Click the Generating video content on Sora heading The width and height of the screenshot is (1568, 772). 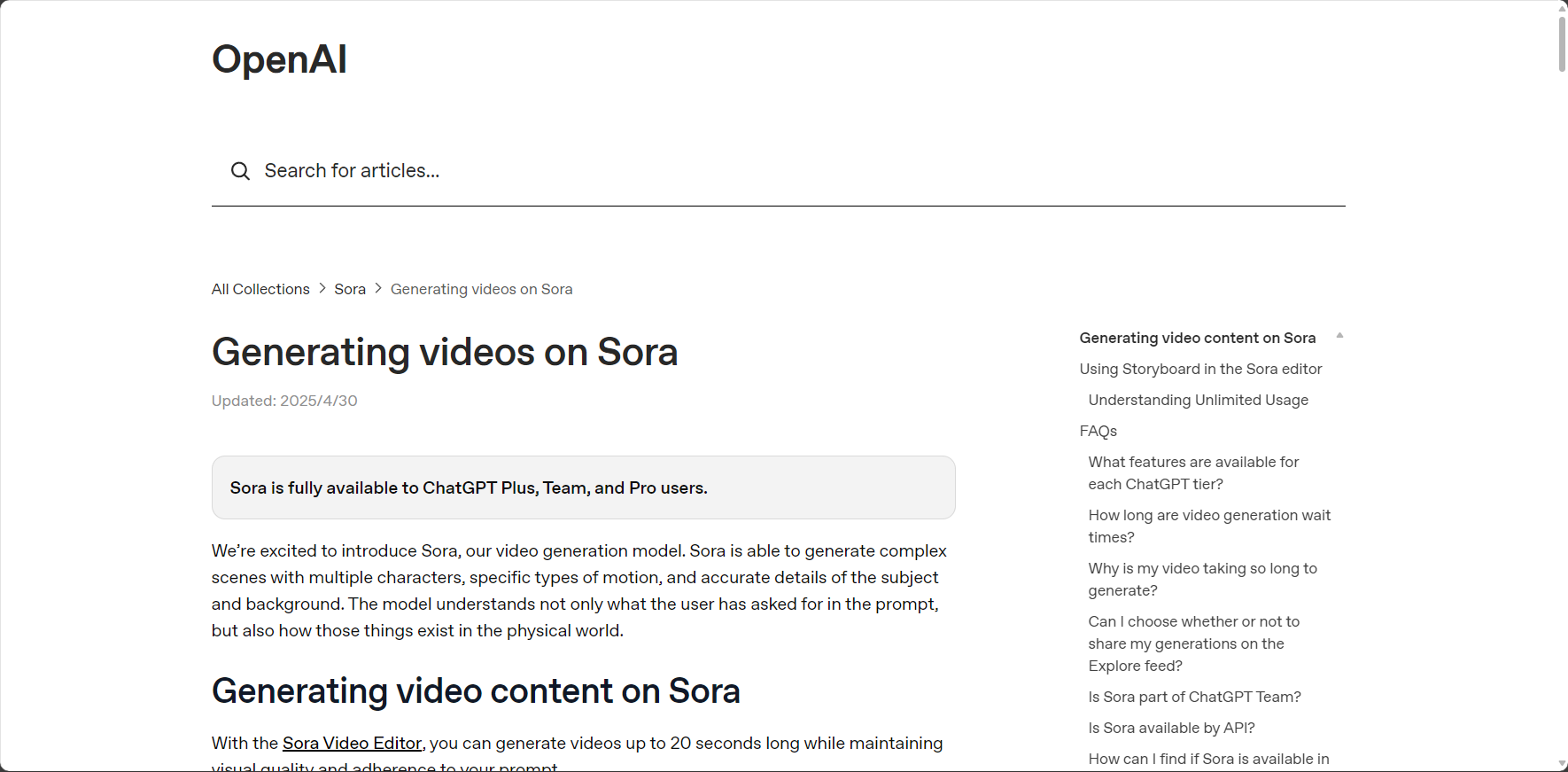pos(476,691)
